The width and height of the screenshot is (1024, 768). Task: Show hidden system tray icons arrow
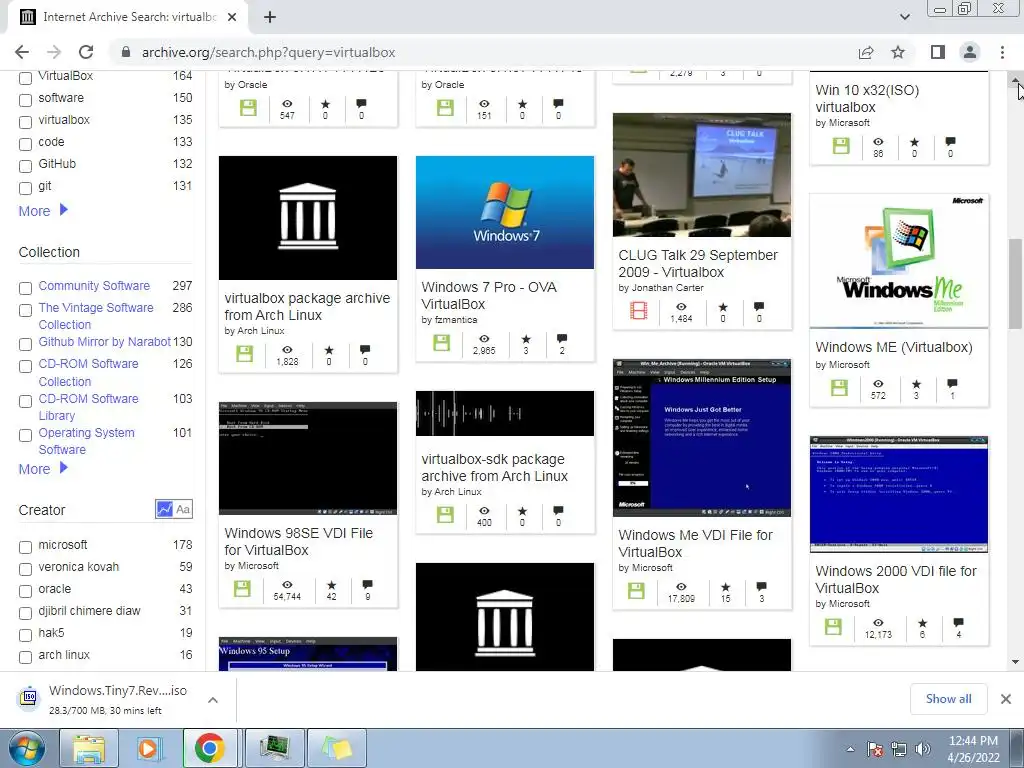[x=850, y=749]
